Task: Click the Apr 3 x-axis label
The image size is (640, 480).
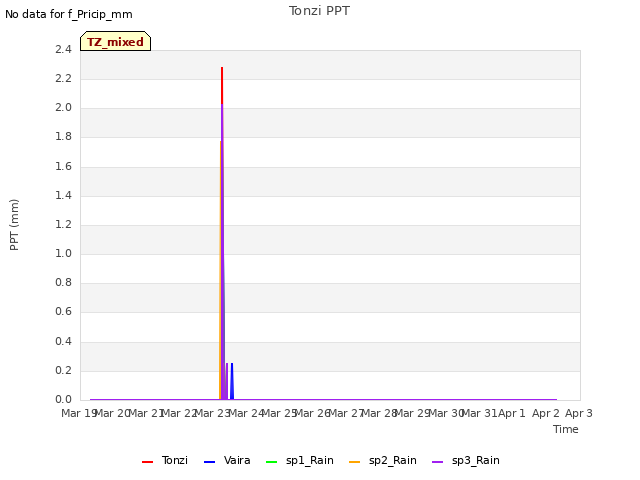Action: [579, 413]
